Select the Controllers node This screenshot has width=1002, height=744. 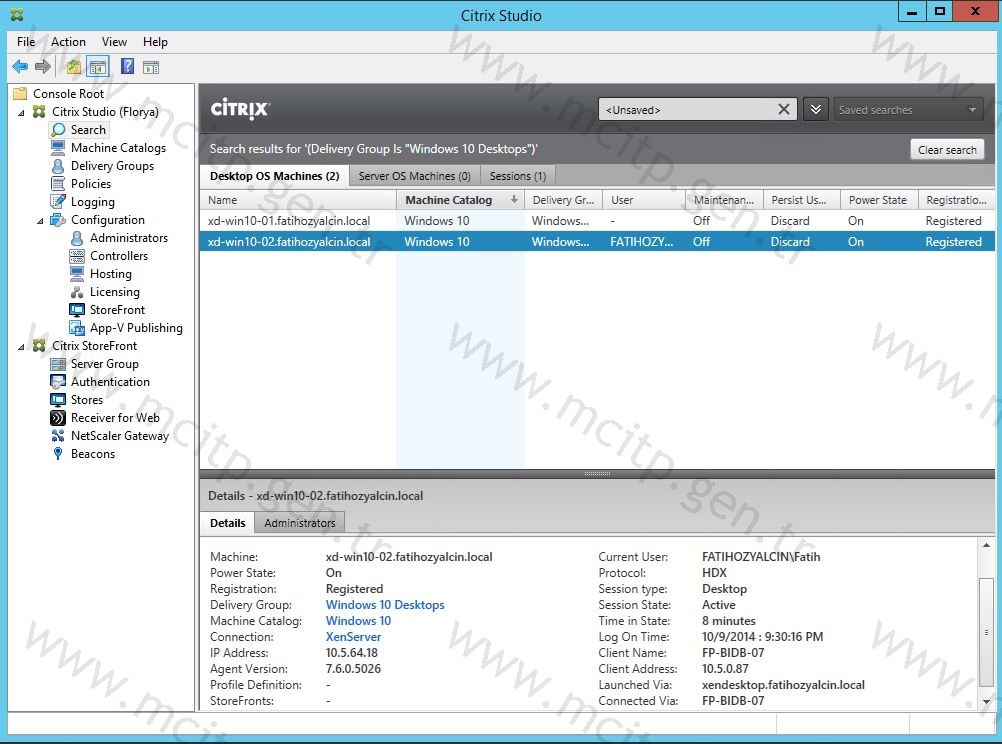[119, 256]
